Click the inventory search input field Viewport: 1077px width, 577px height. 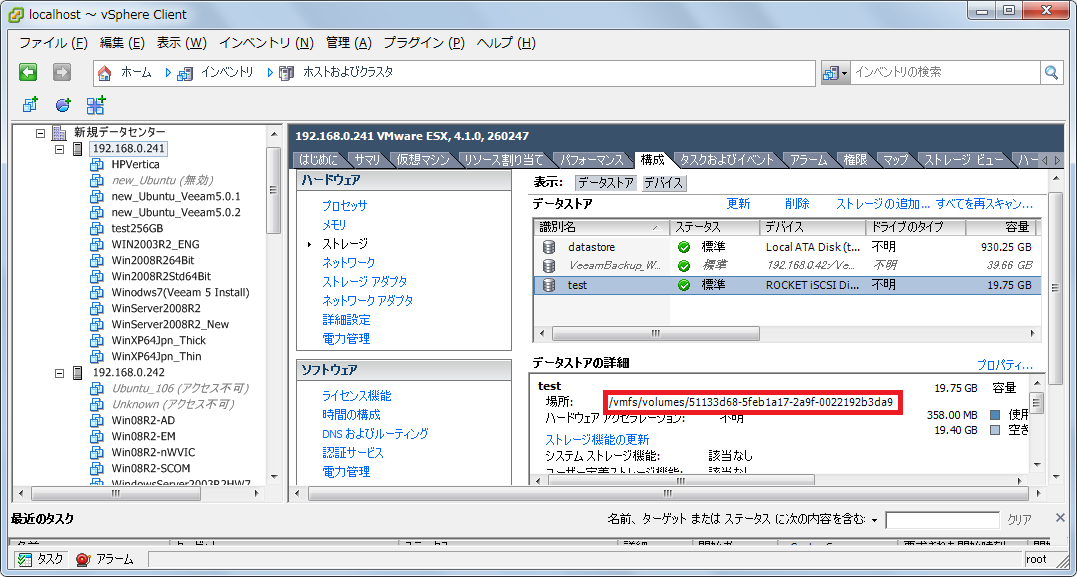946,72
